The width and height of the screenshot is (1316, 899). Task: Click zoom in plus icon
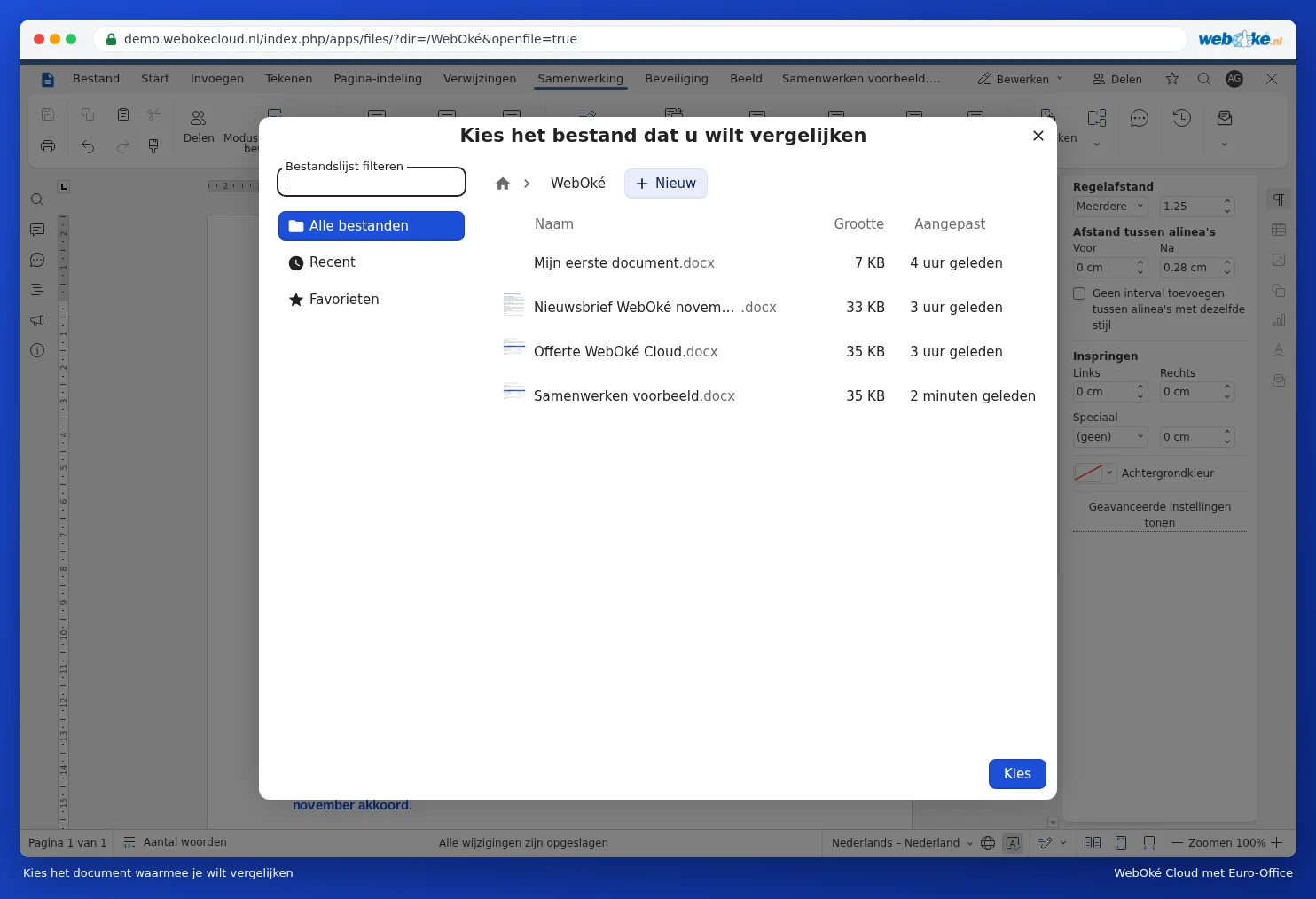tap(1277, 843)
